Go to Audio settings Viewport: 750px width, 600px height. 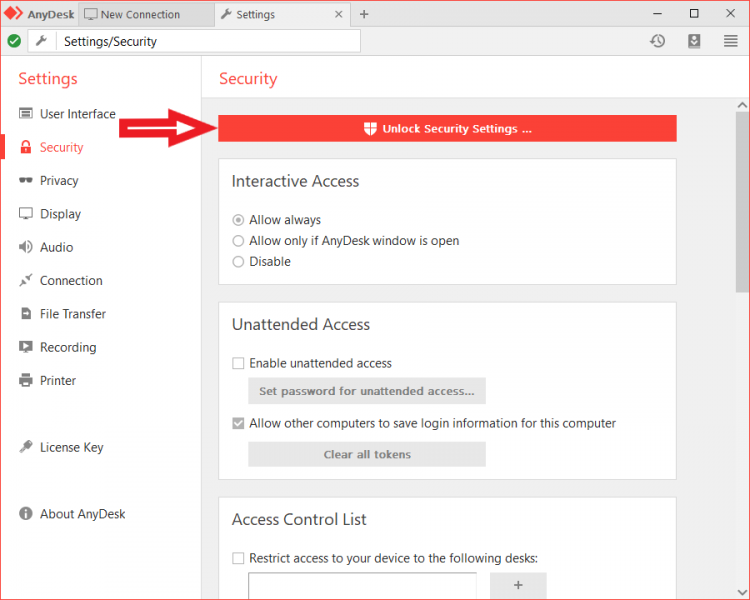pos(56,247)
